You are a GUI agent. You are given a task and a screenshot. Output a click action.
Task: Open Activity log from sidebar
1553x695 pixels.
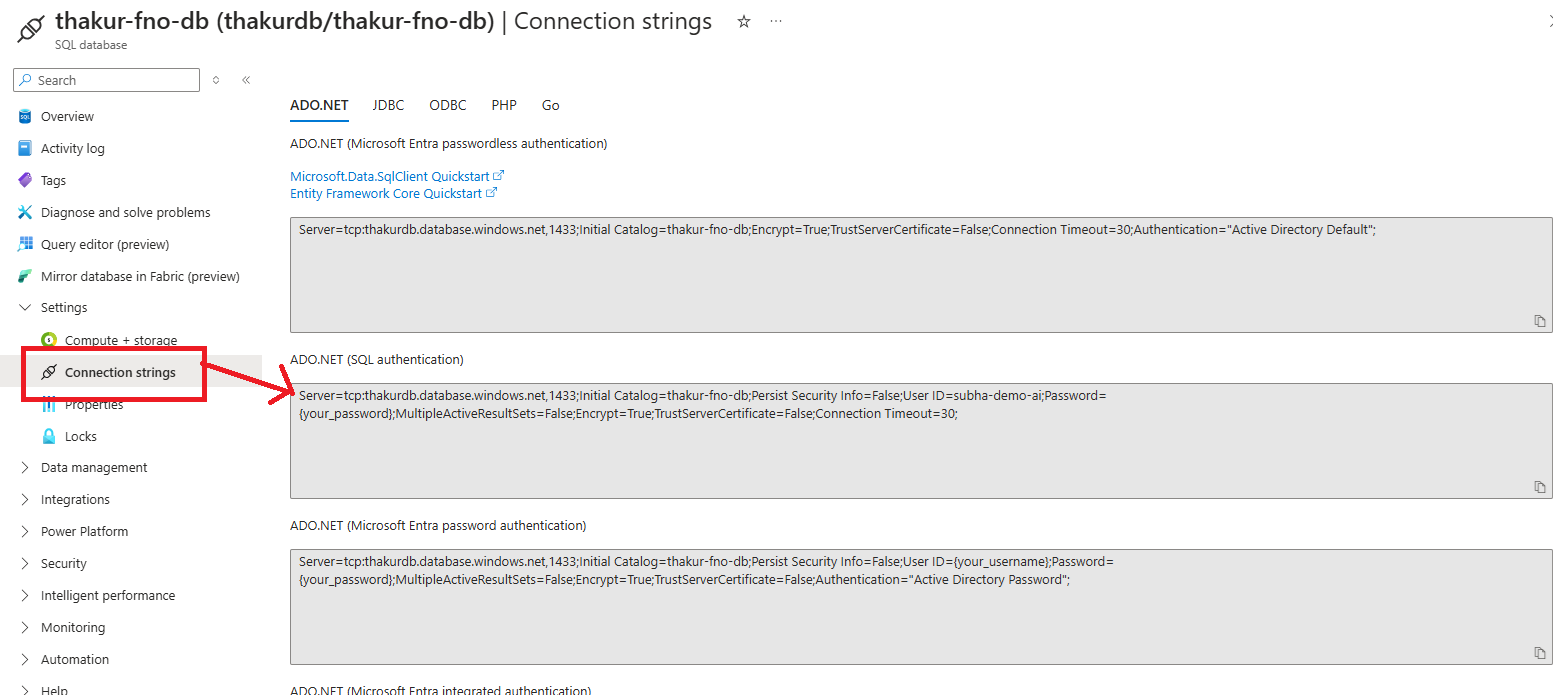coord(72,149)
